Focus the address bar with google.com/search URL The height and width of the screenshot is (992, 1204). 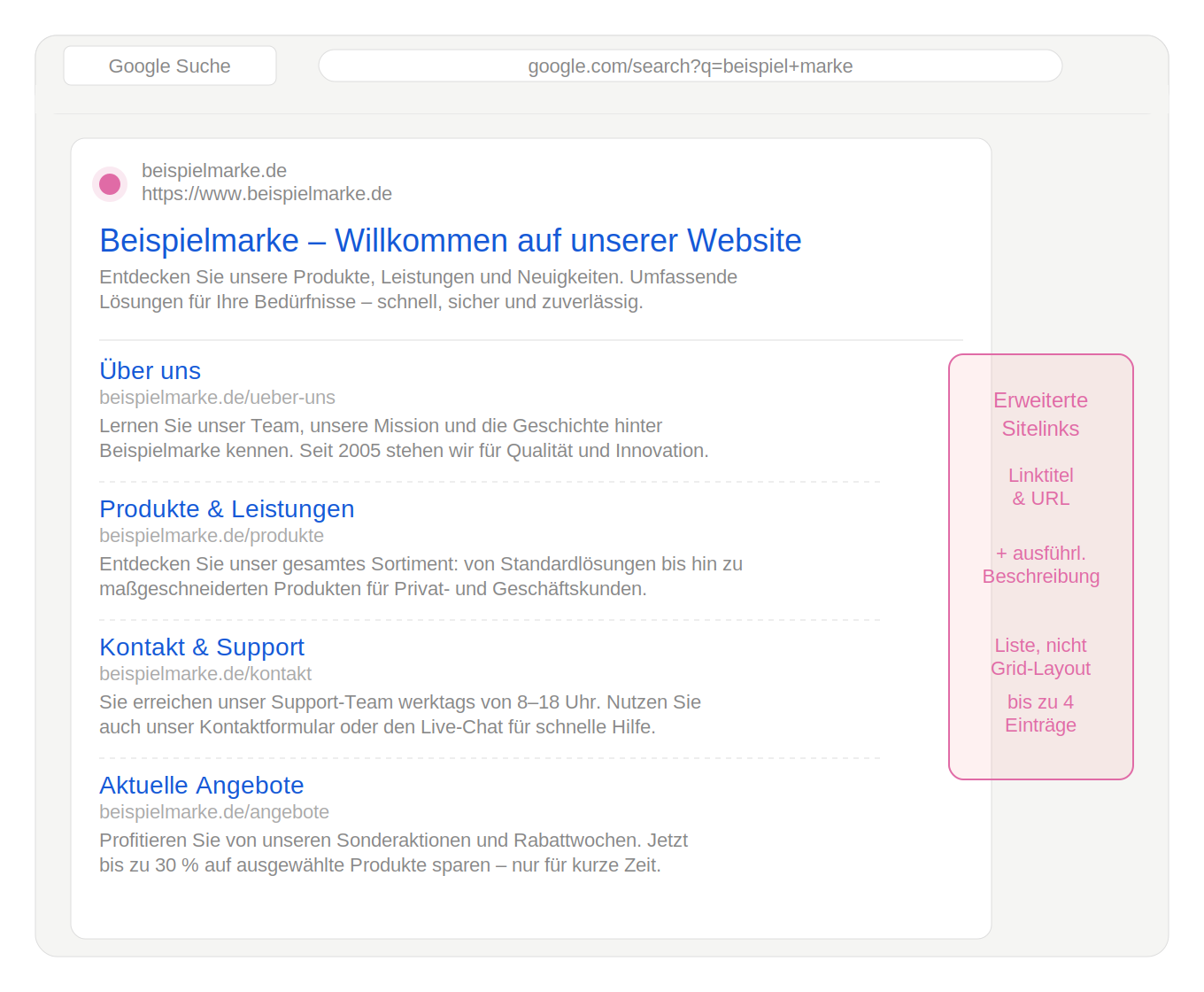691,66
